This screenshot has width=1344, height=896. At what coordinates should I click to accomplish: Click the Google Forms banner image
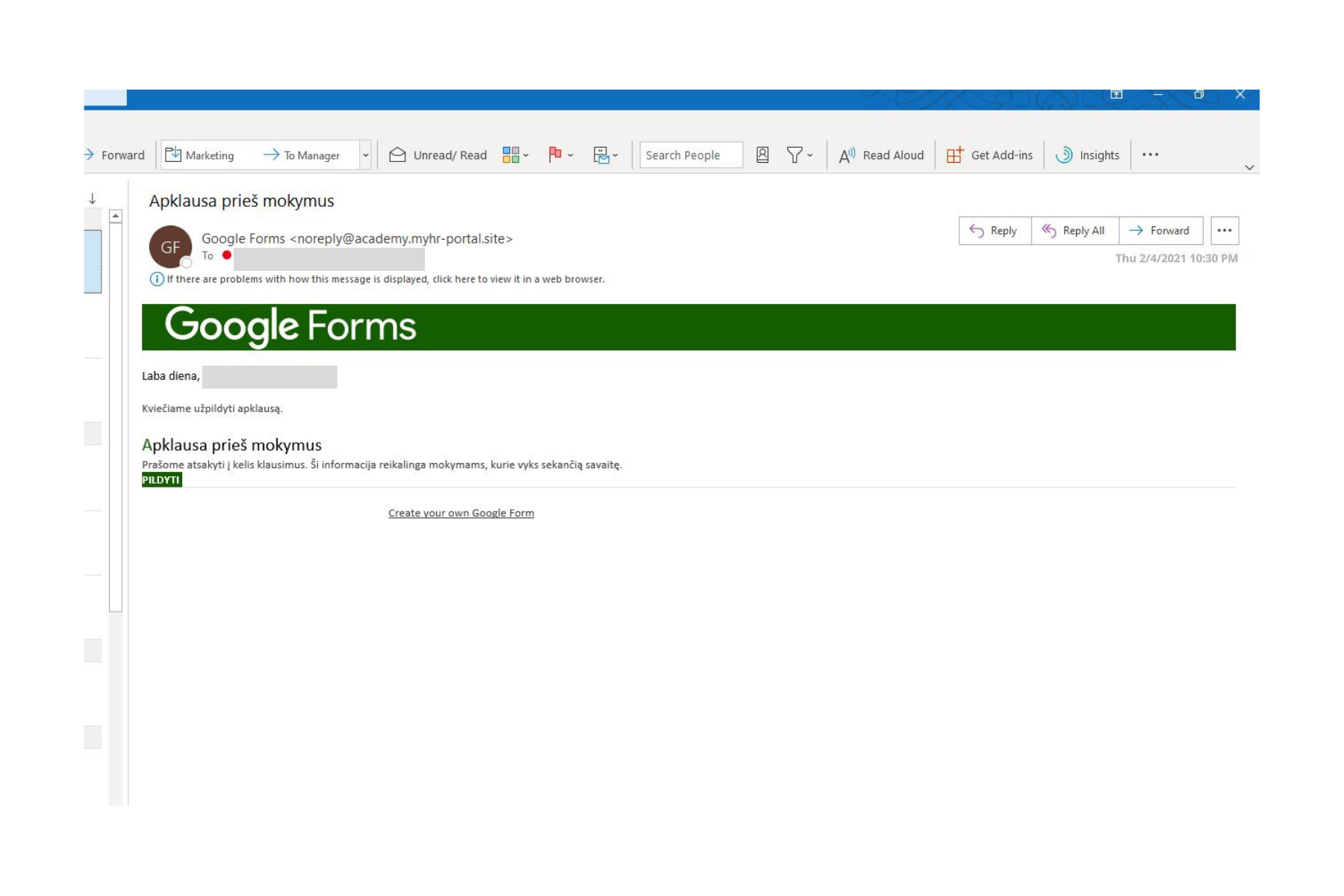point(688,327)
